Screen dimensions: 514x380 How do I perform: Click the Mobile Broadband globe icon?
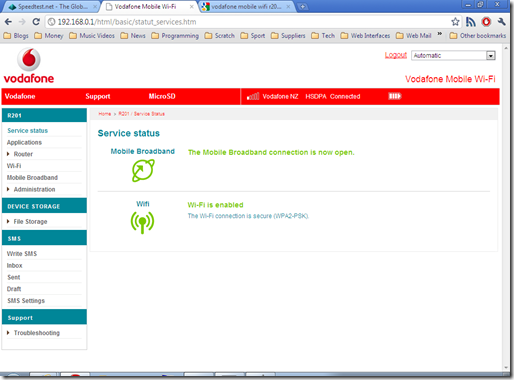click(x=143, y=170)
